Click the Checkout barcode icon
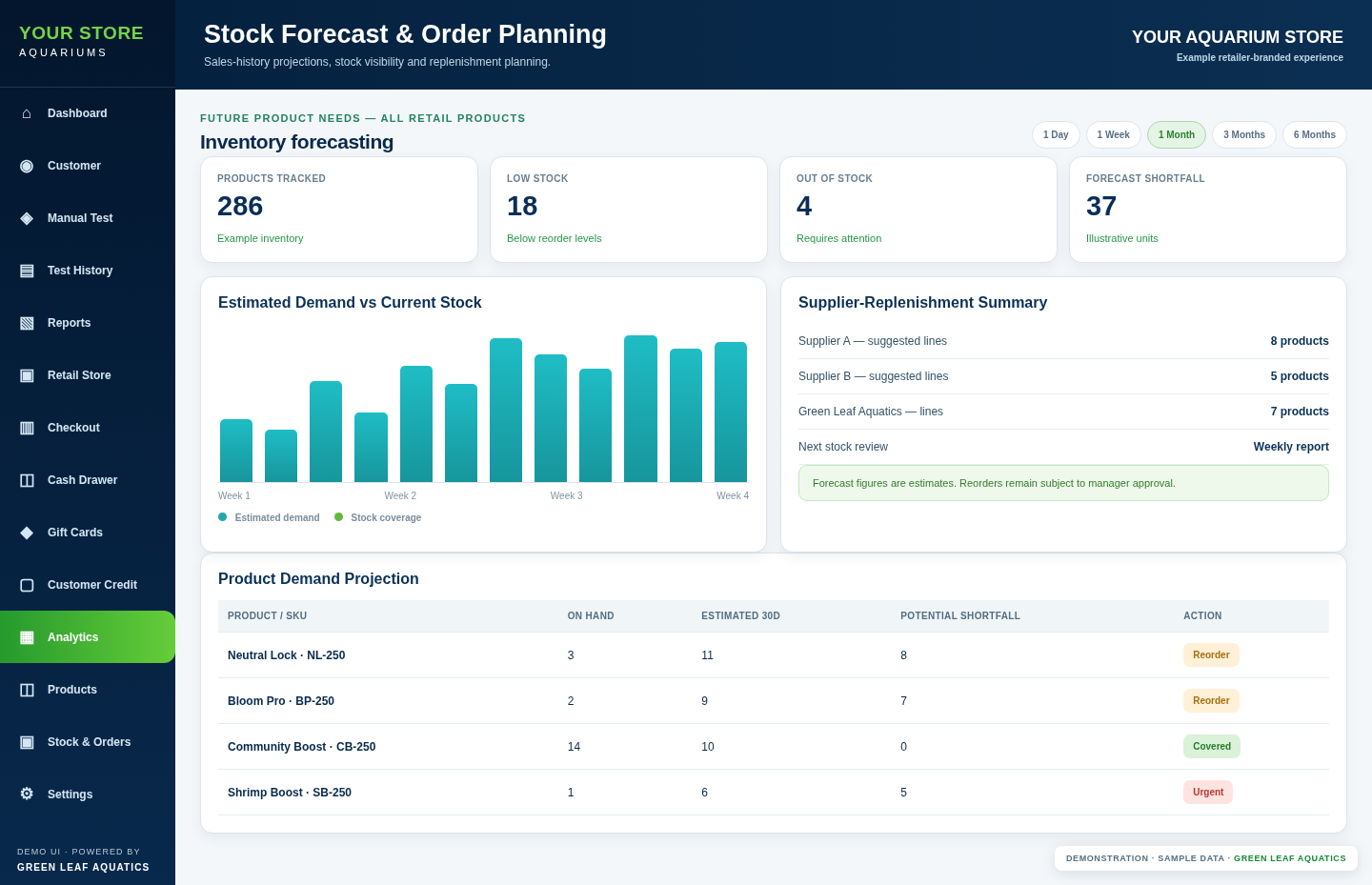The image size is (1372, 885). (x=27, y=428)
